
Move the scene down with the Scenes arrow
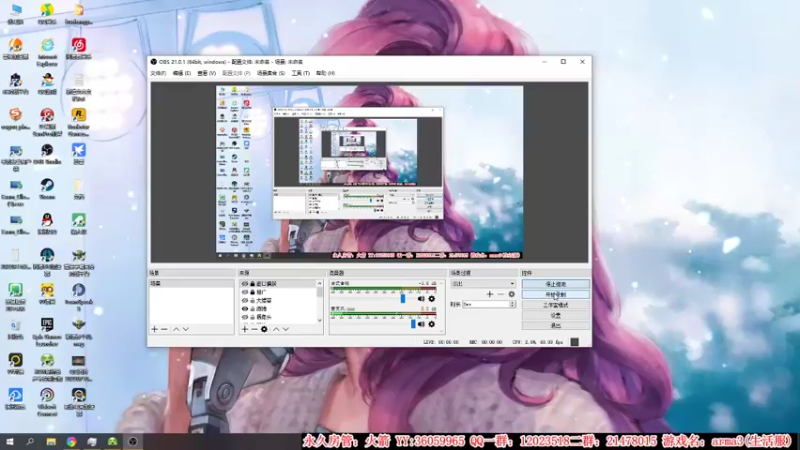[x=186, y=330]
